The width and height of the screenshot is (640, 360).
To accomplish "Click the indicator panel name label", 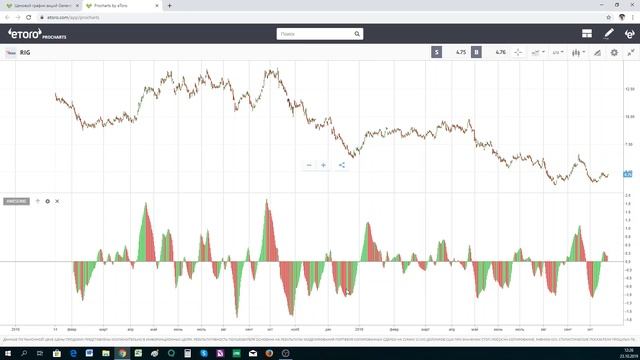I will (x=16, y=201).
